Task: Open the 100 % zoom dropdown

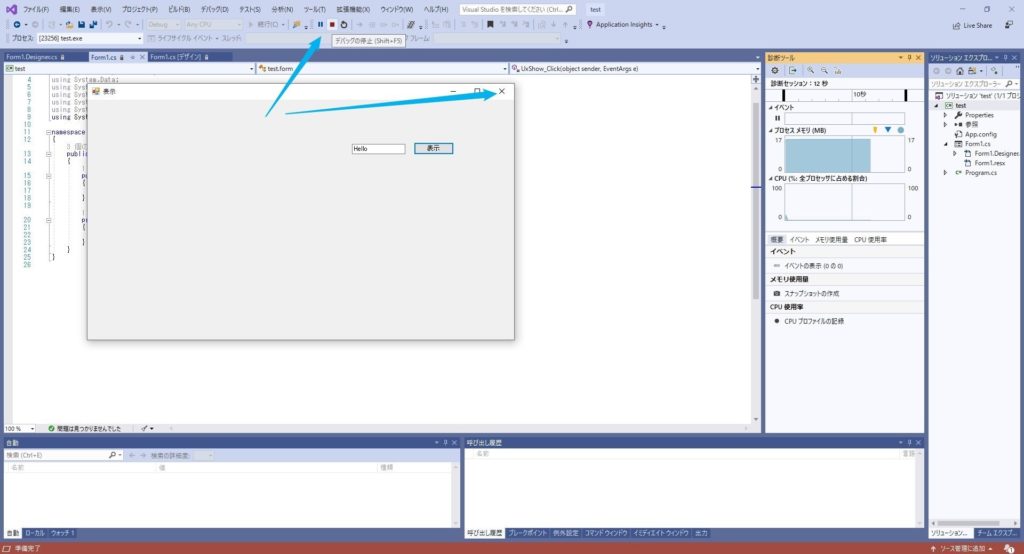Action: coord(20,429)
